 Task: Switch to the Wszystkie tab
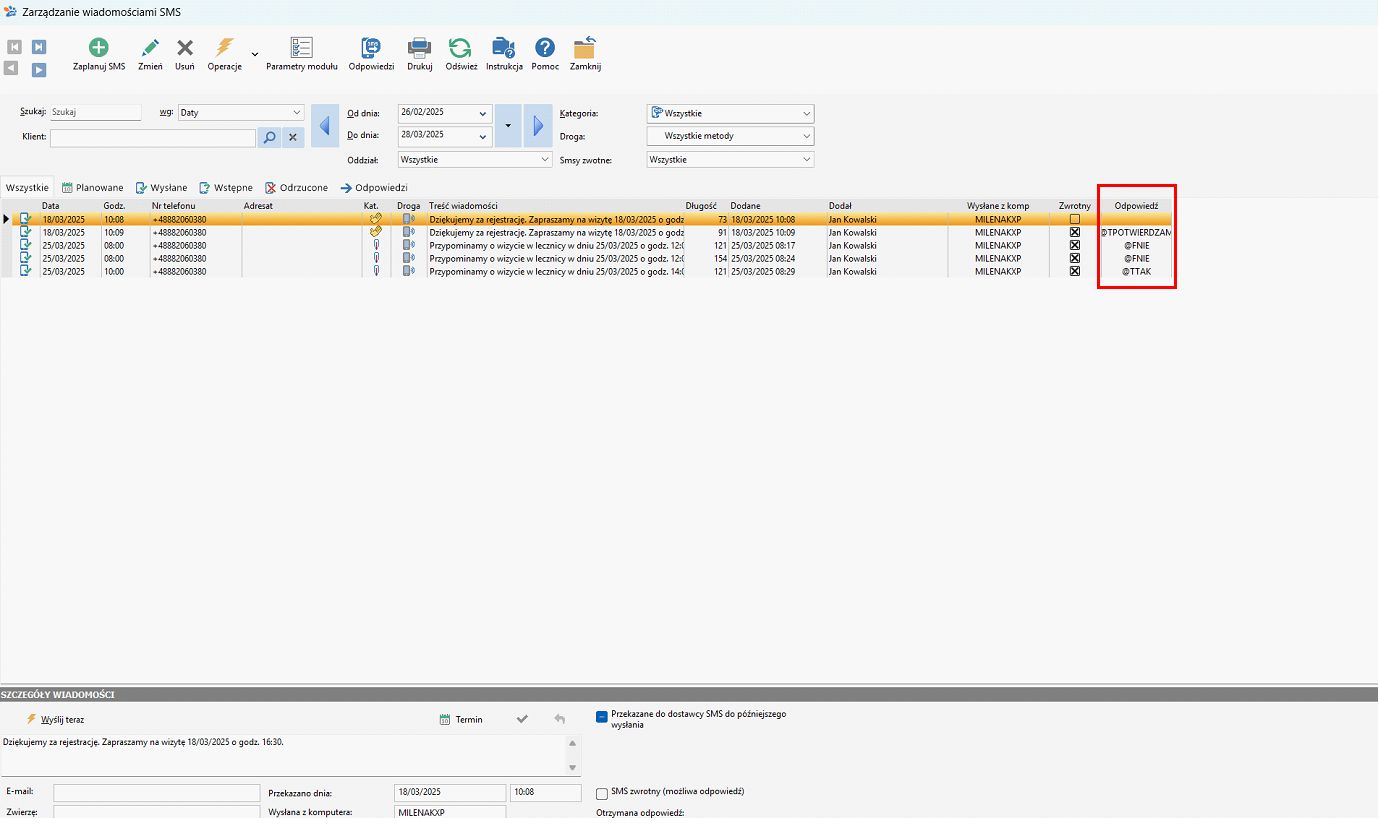pos(27,187)
